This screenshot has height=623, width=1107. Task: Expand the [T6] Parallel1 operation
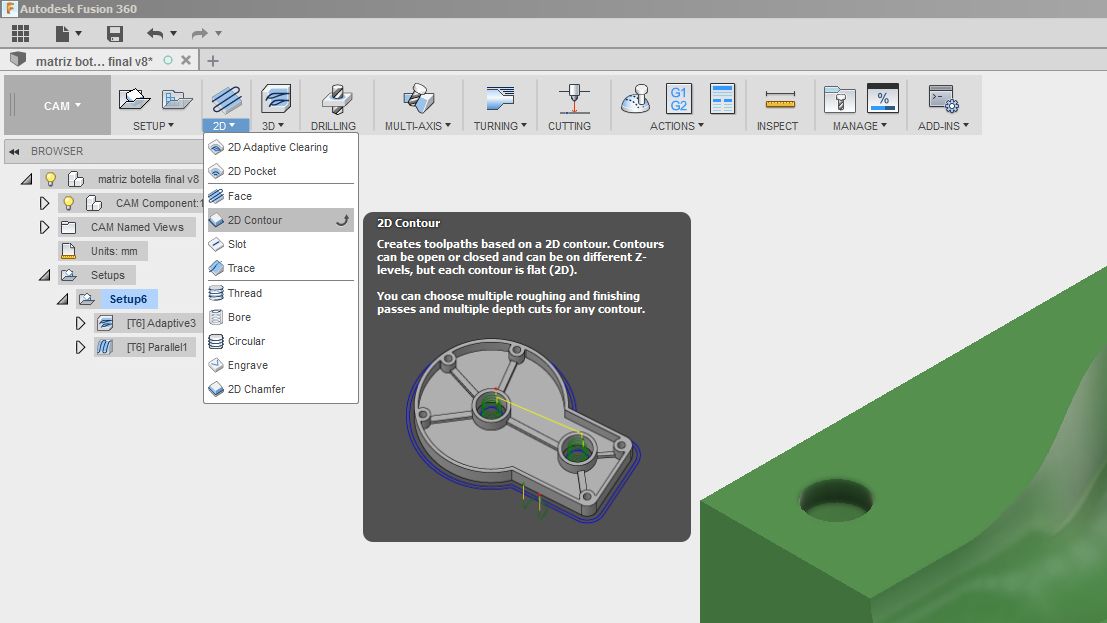coord(80,348)
